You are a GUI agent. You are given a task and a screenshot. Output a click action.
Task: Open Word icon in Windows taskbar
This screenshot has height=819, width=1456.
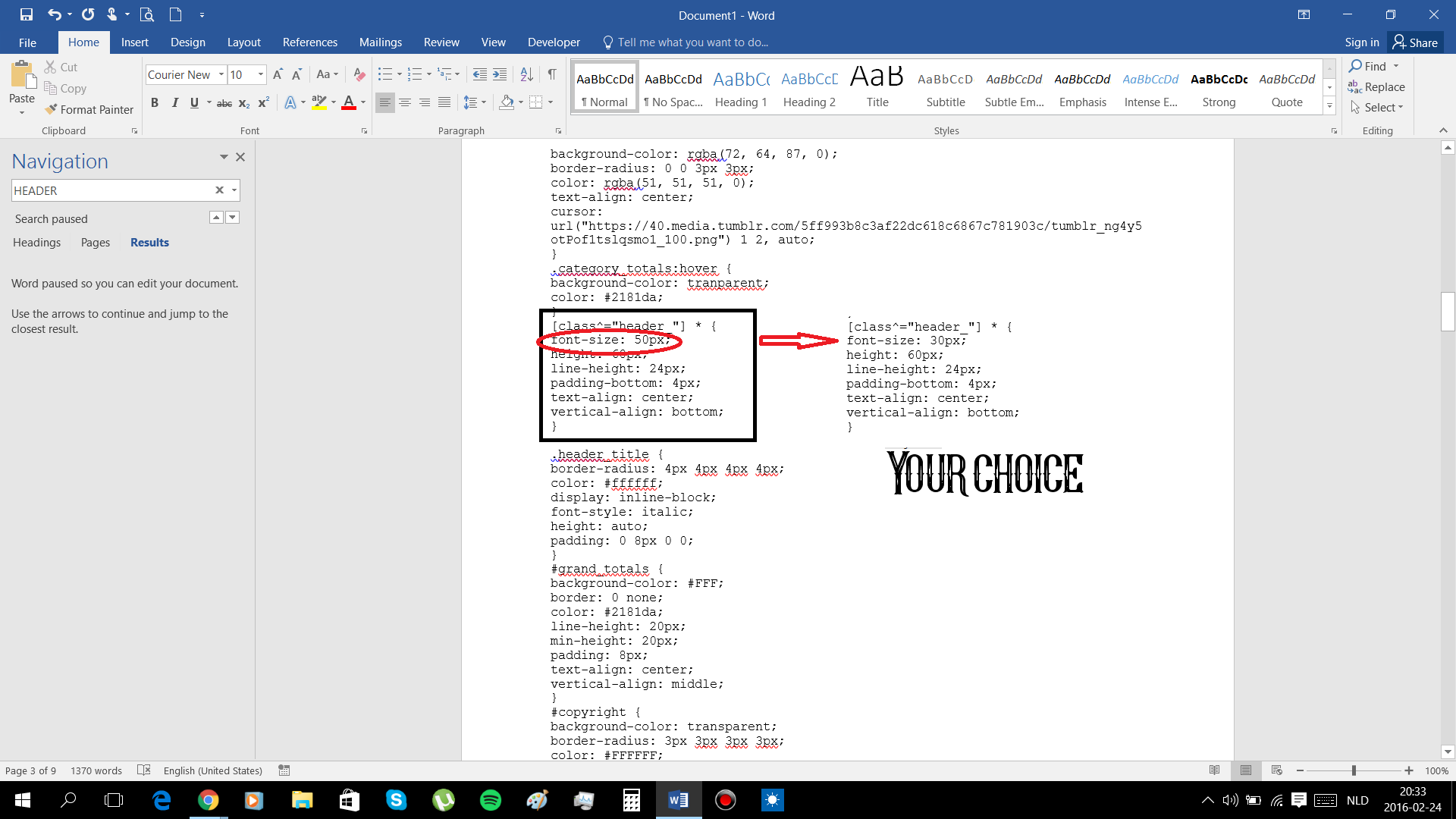[x=679, y=800]
